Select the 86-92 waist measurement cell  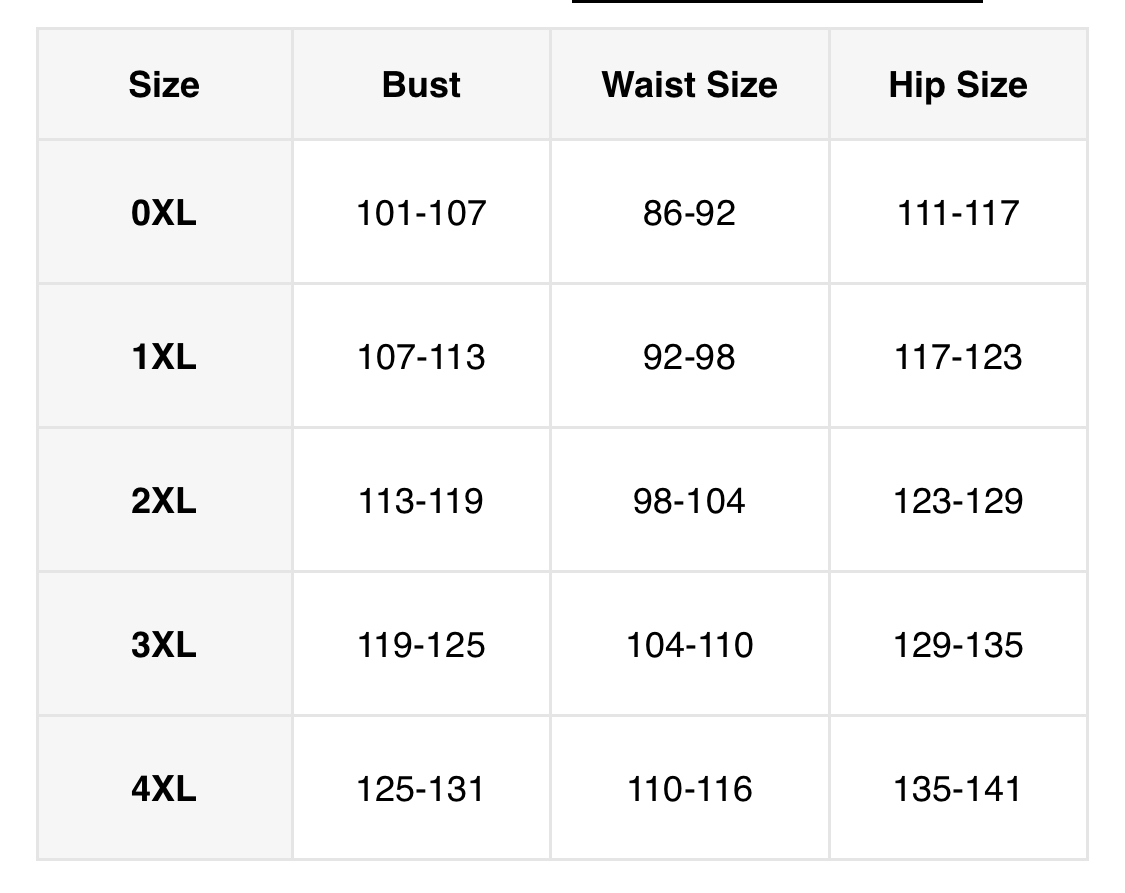[689, 213]
